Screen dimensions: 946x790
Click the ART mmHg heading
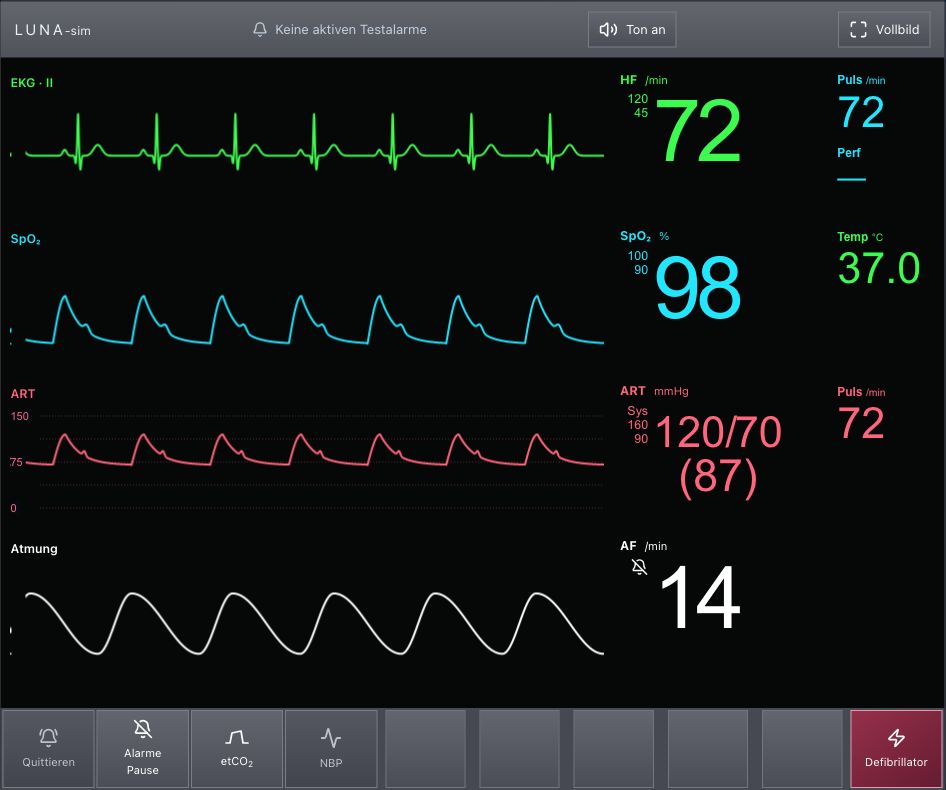pyautogui.click(x=654, y=390)
